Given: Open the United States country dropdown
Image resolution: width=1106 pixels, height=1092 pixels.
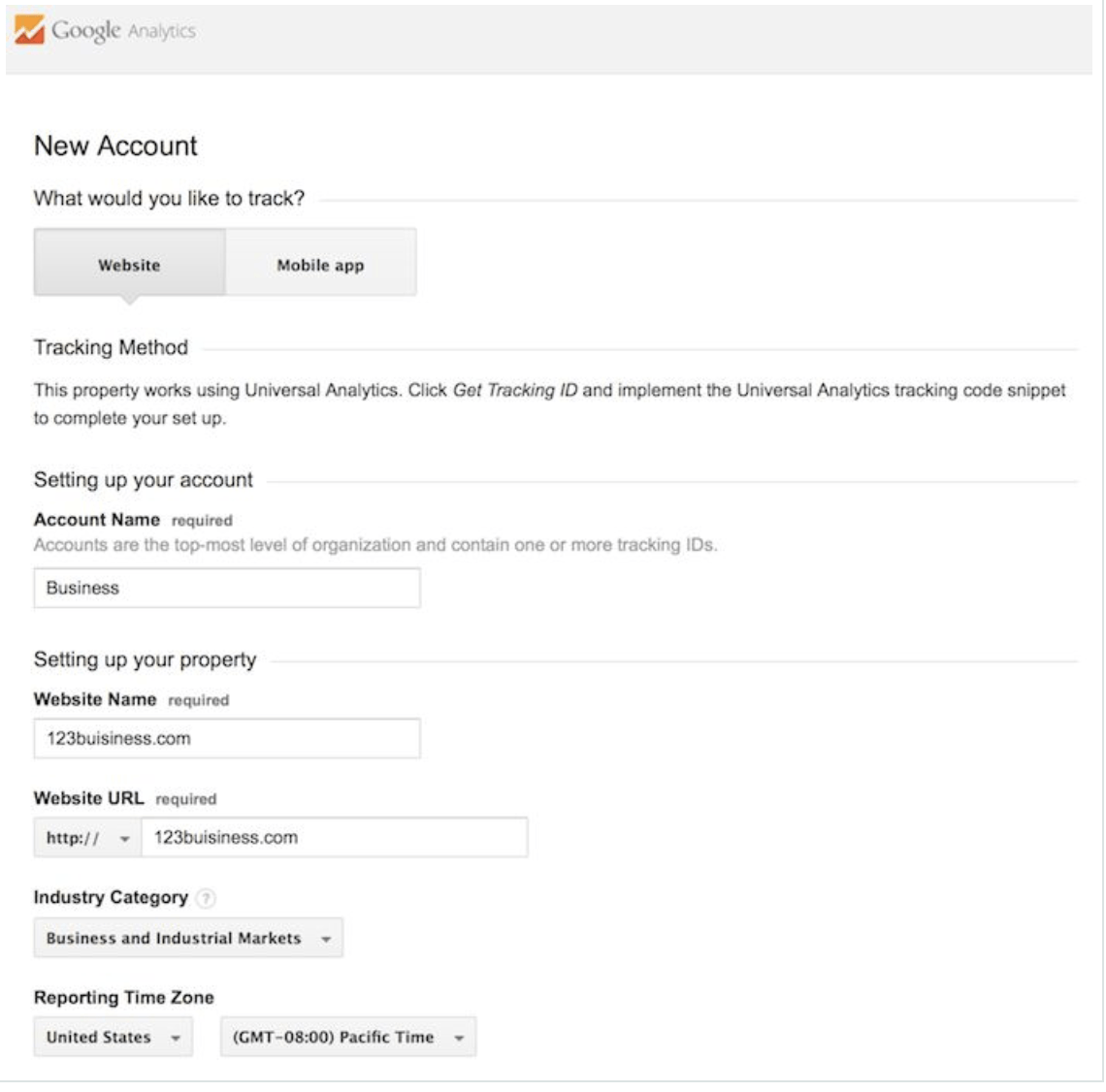Looking at the screenshot, I should (x=113, y=1037).
